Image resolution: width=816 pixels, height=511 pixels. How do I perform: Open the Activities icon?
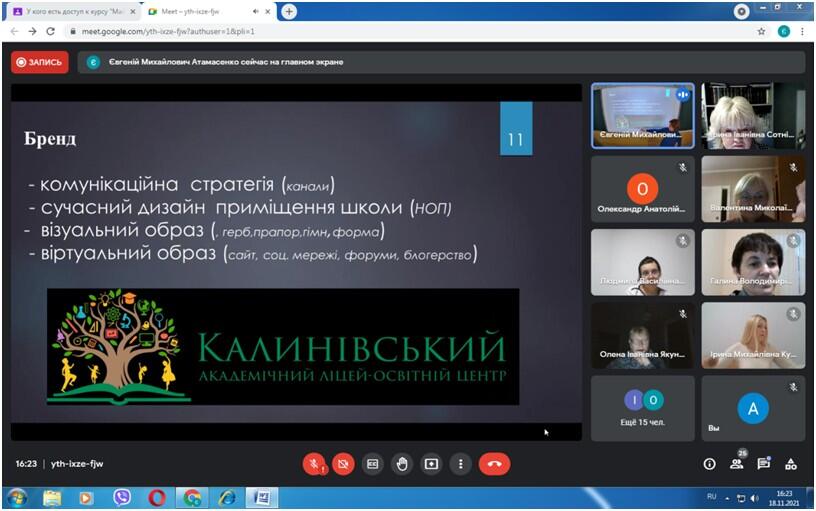click(x=790, y=464)
